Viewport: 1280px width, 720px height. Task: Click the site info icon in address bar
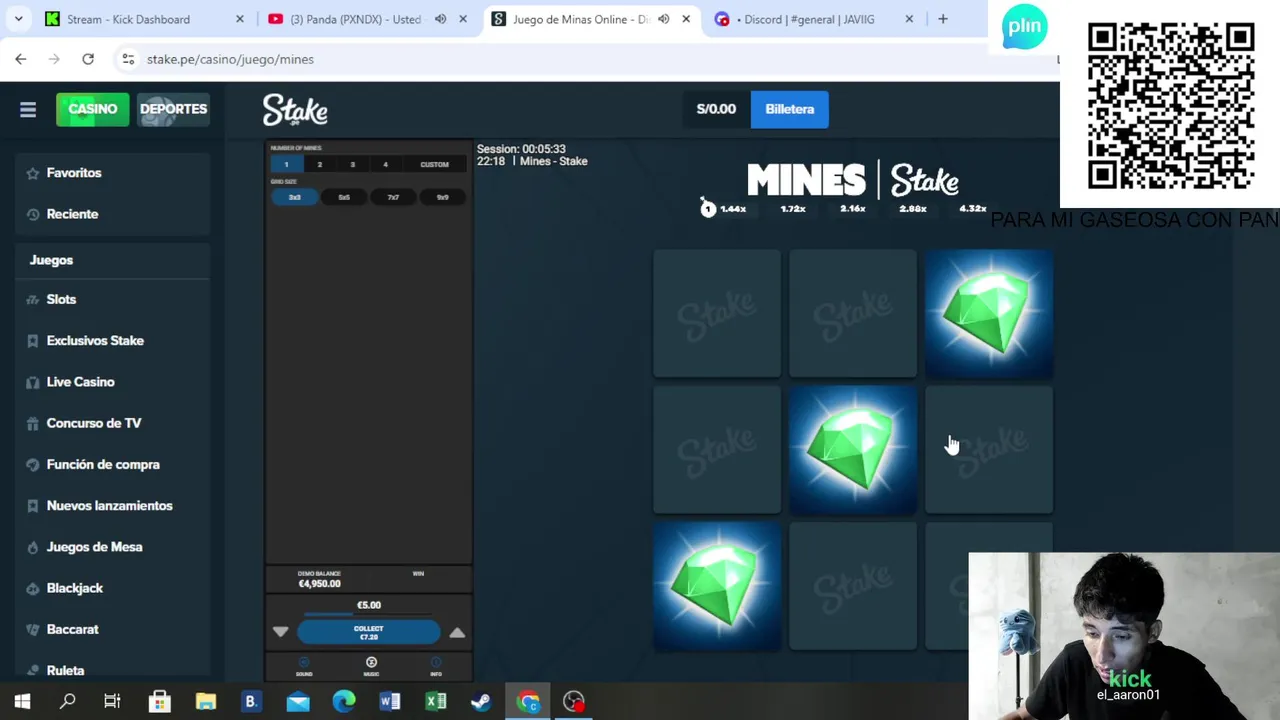128,59
